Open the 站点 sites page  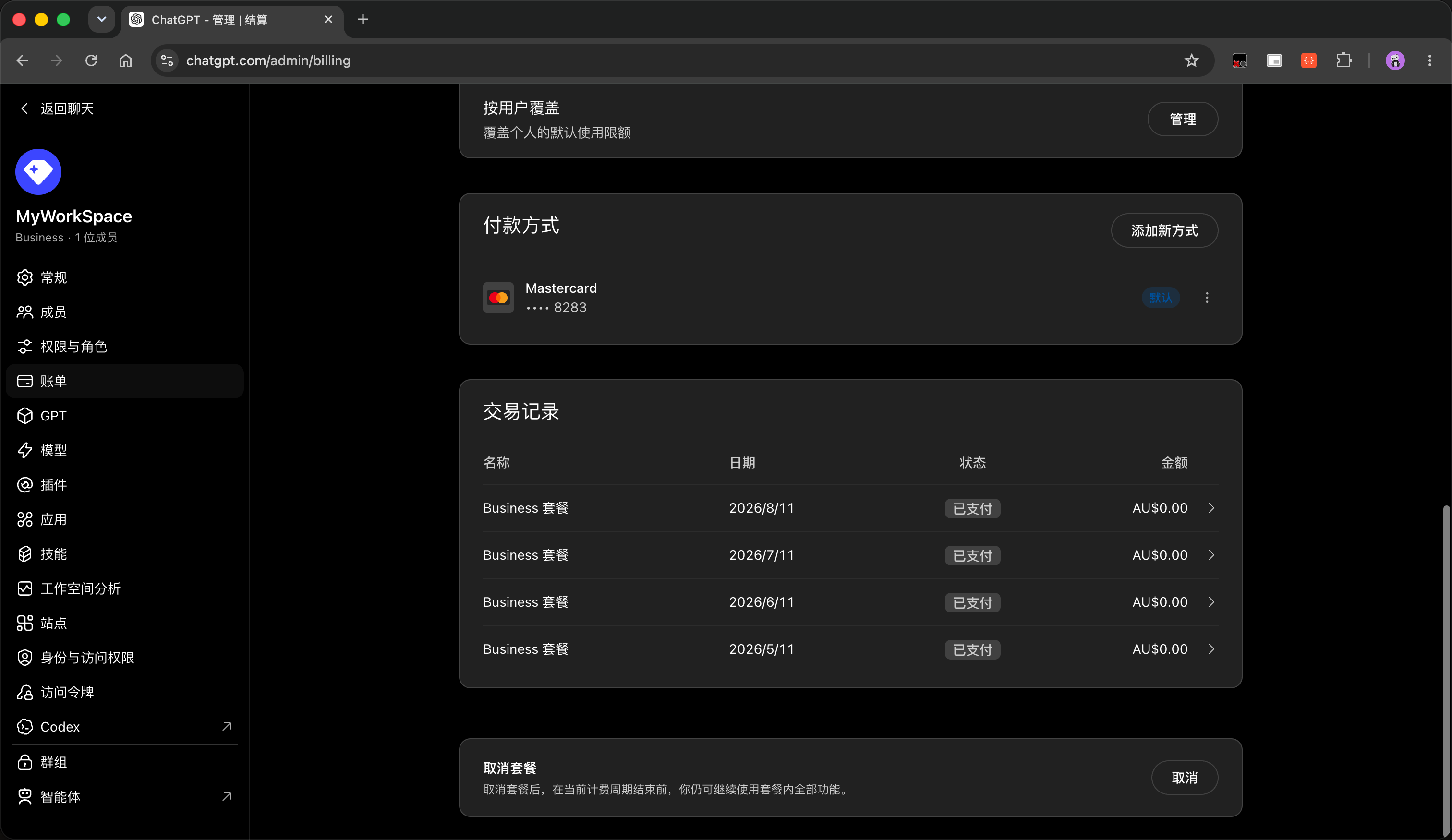pyautogui.click(x=124, y=624)
